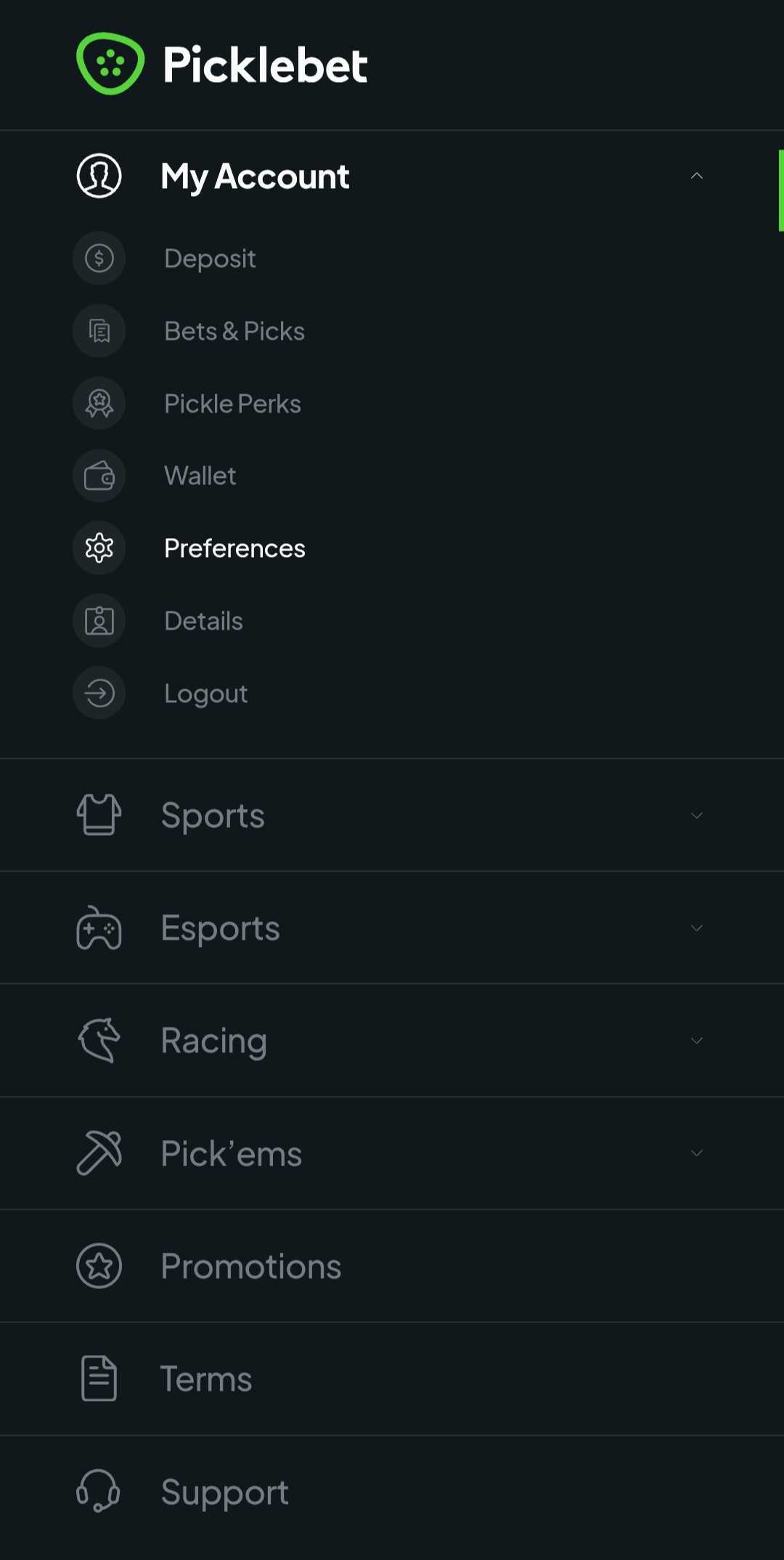Viewport: 784px width, 1560px height.
Task: Click the Support headset icon
Action: tap(99, 1491)
